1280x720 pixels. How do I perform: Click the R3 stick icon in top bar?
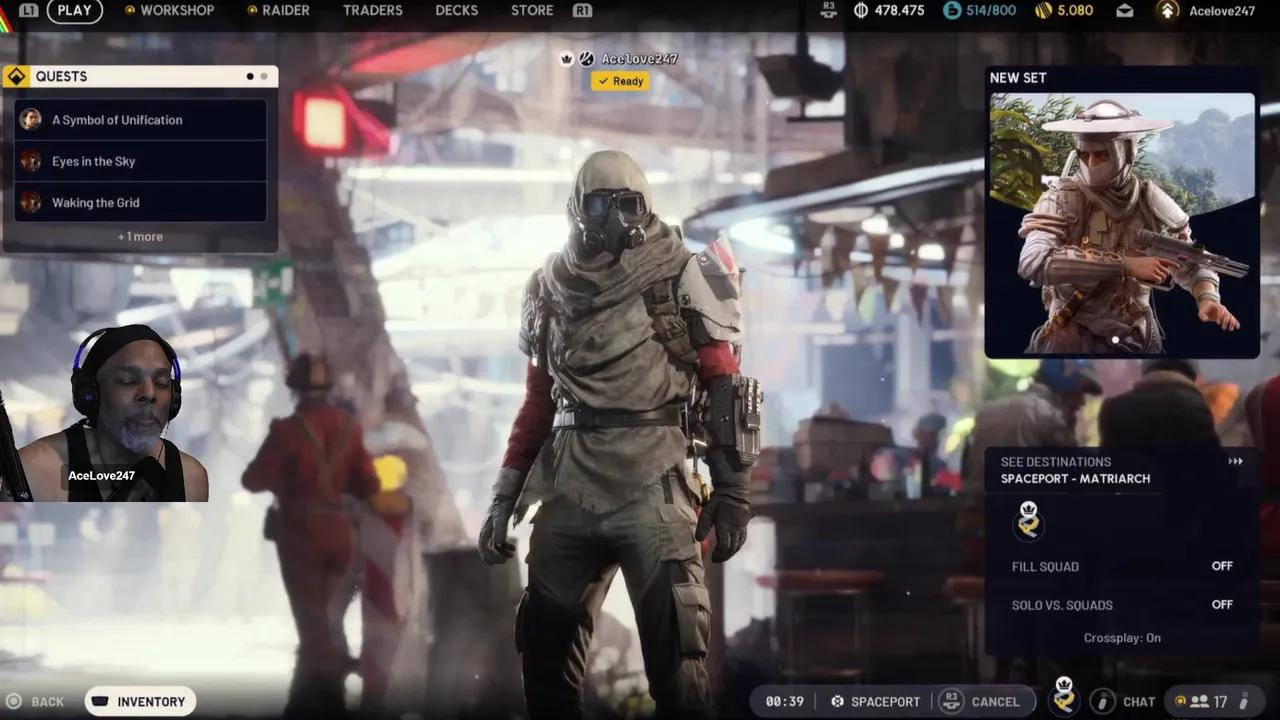(828, 11)
